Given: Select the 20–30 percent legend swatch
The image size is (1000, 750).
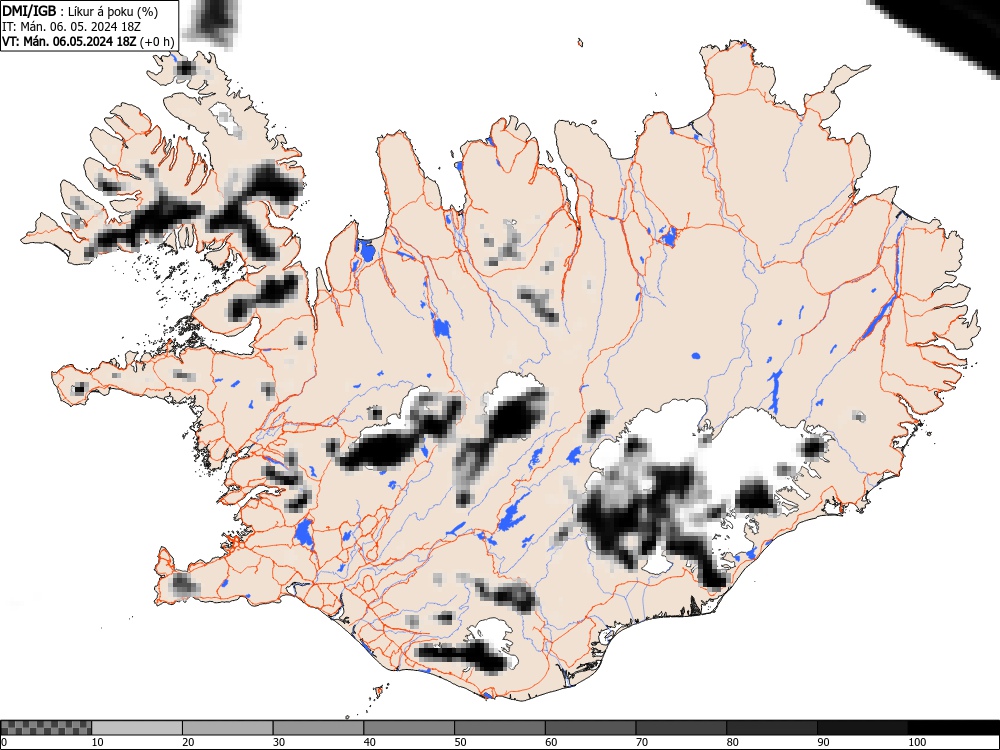Looking at the screenshot, I should (228, 728).
